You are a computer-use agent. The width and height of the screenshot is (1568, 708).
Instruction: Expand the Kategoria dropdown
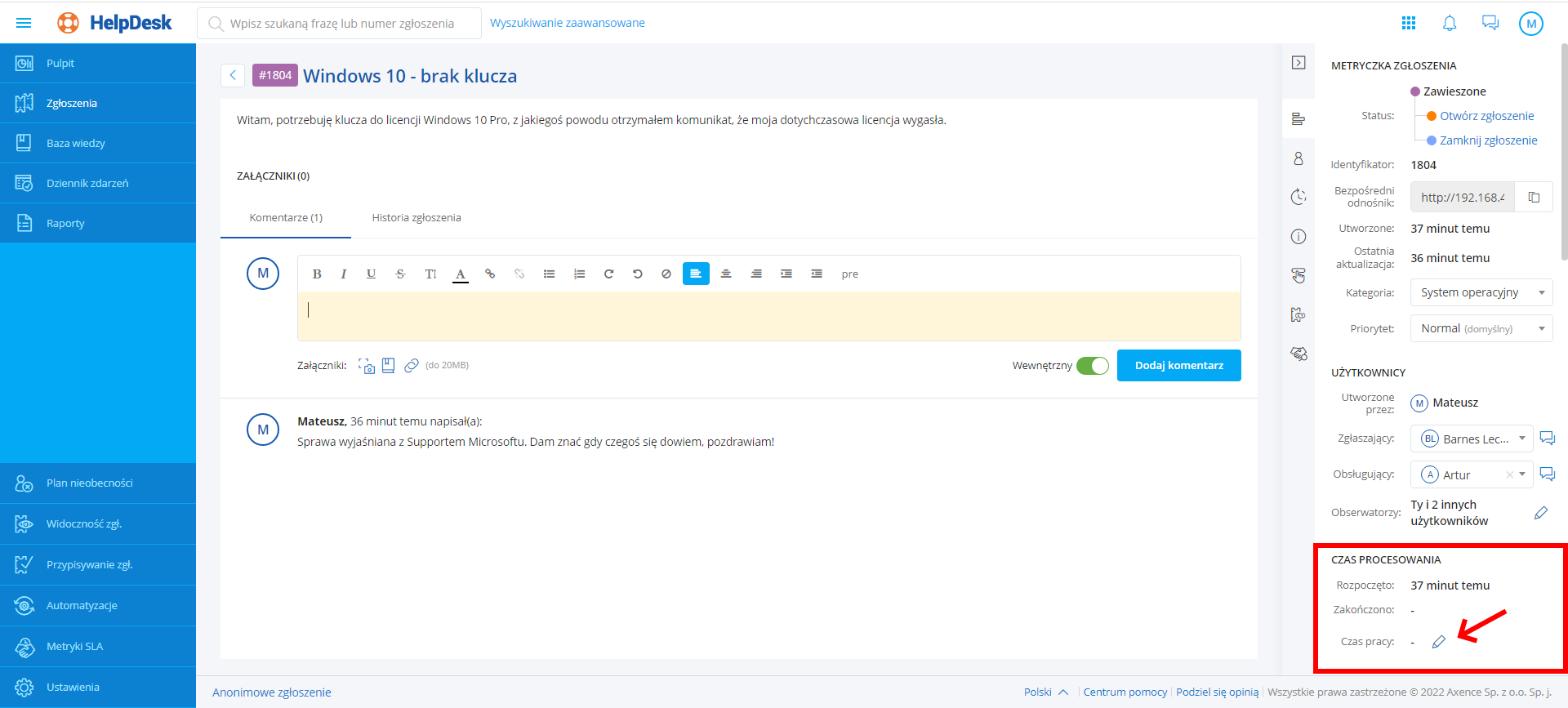point(1481,292)
